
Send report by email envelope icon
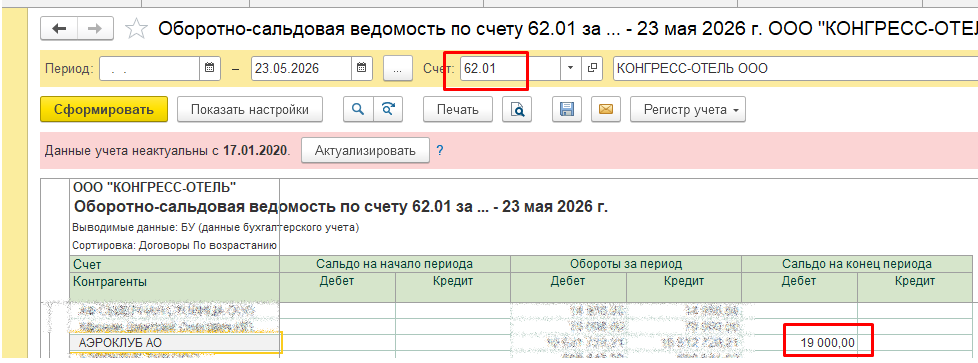[606, 110]
